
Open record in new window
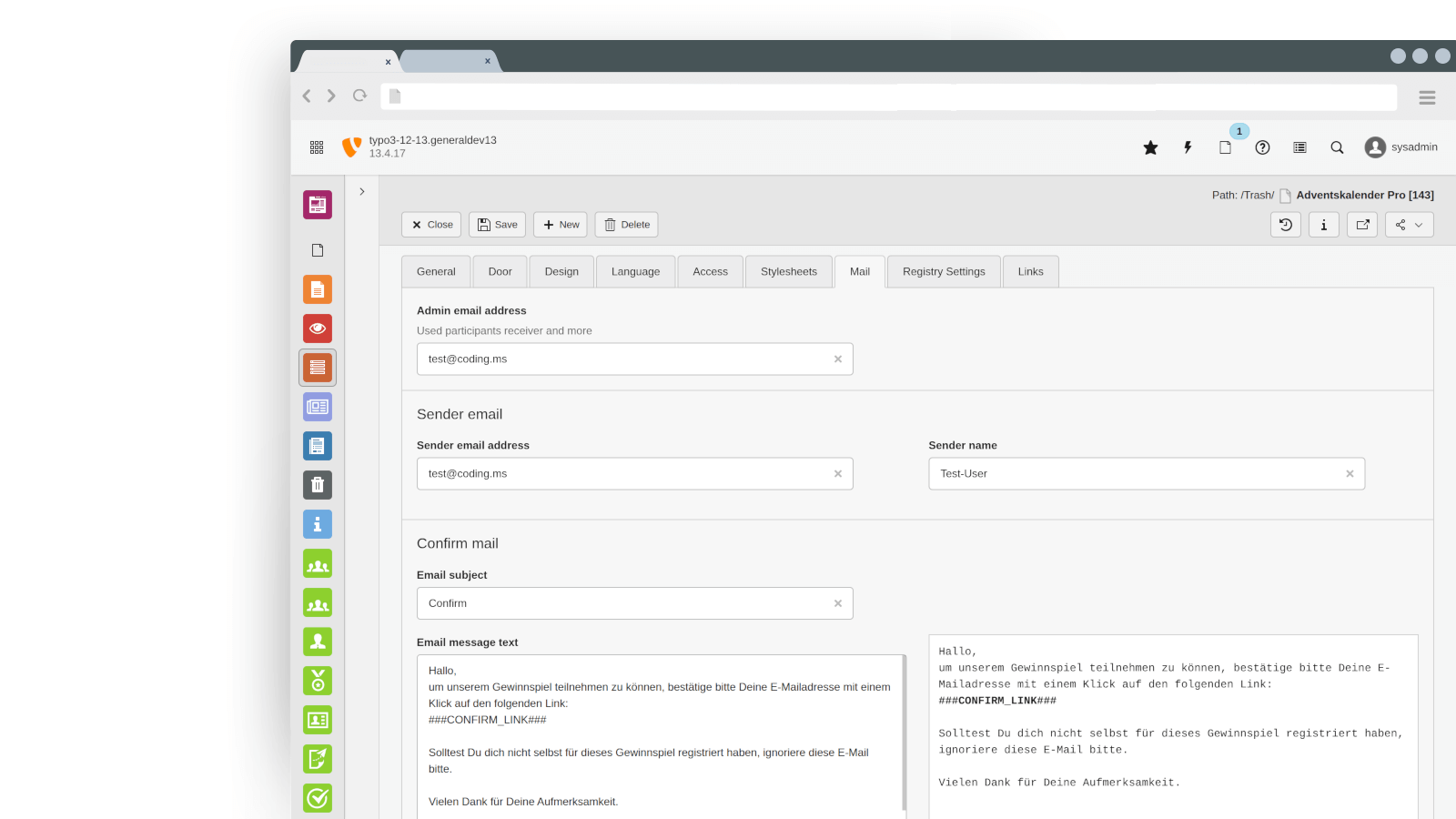[1362, 225]
